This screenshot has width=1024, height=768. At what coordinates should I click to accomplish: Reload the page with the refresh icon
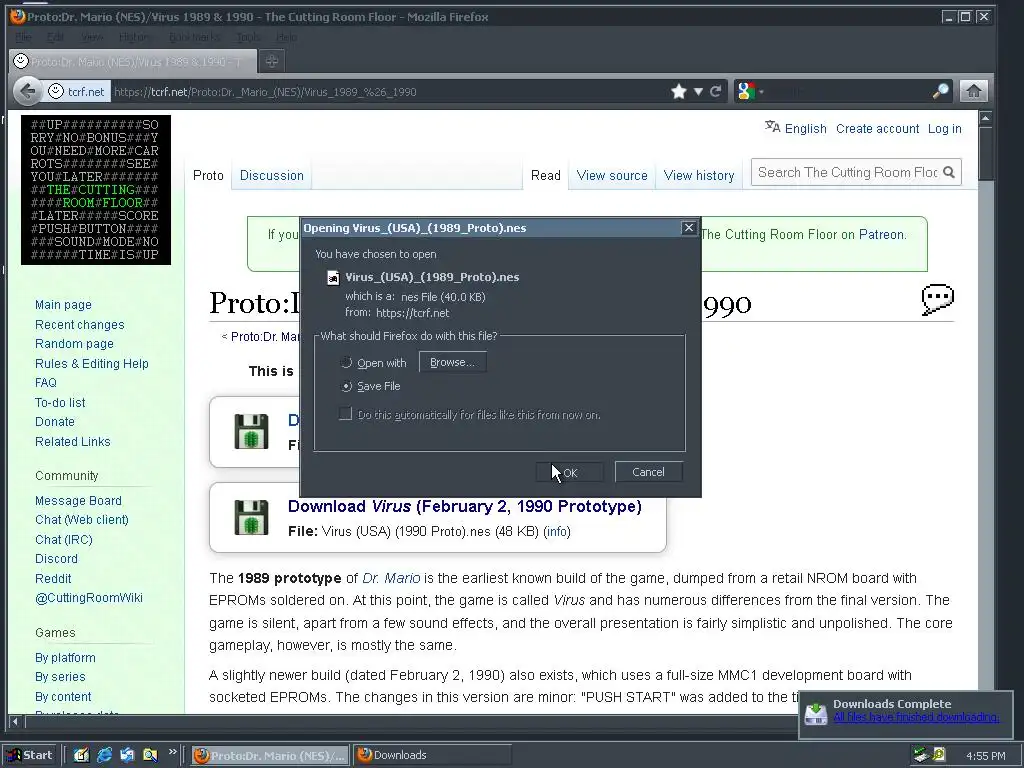tap(716, 91)
